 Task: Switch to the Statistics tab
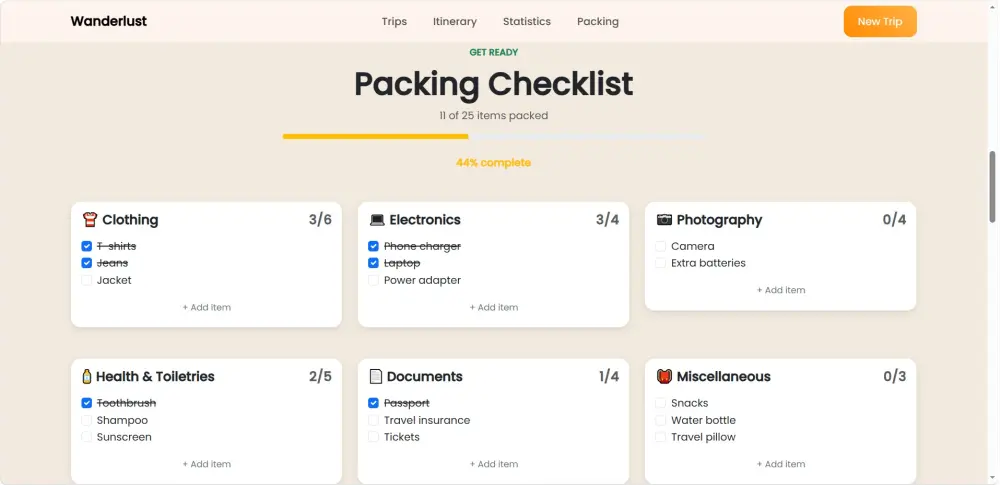coord(527,22)
